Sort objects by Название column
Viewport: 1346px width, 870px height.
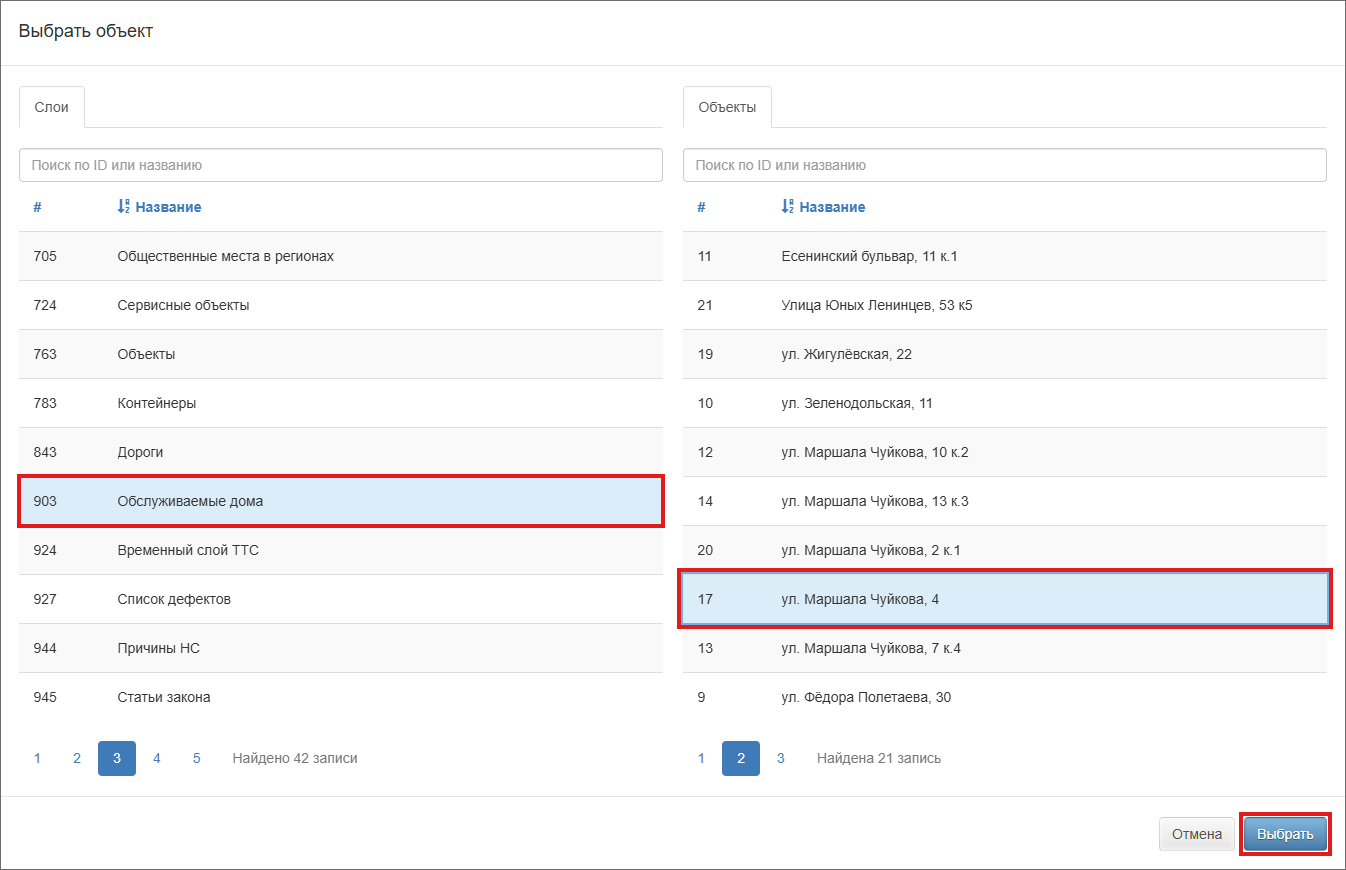click(x=831, y=207)
